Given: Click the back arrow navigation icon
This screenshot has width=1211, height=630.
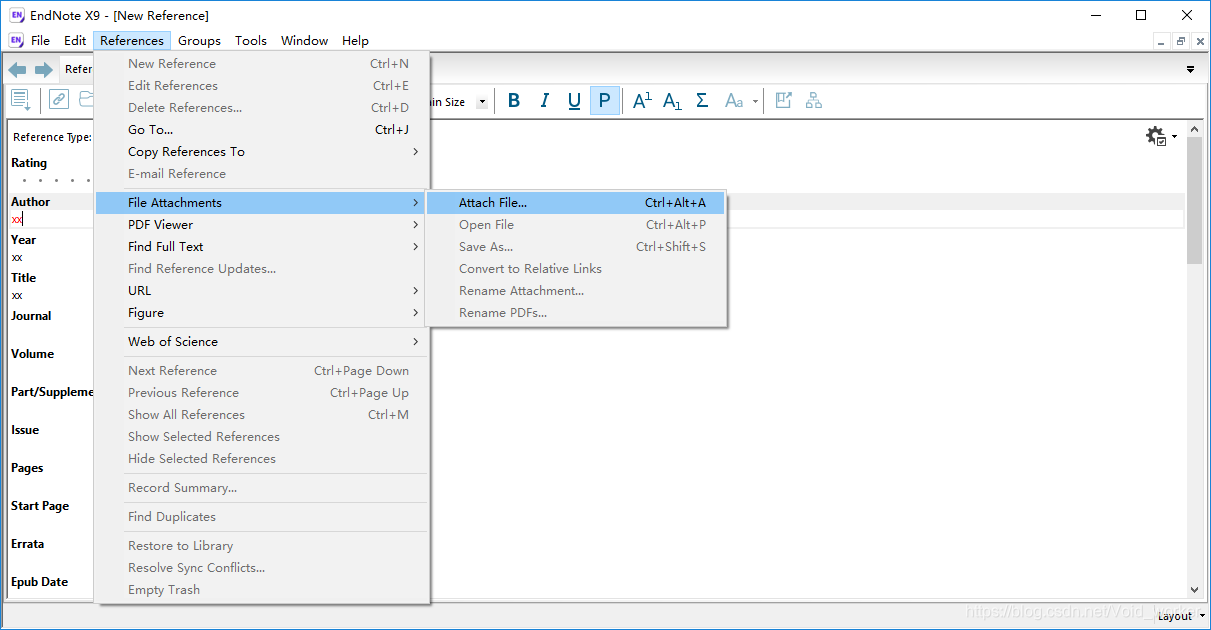Looking at the screenshot, I should pos(17,70).
